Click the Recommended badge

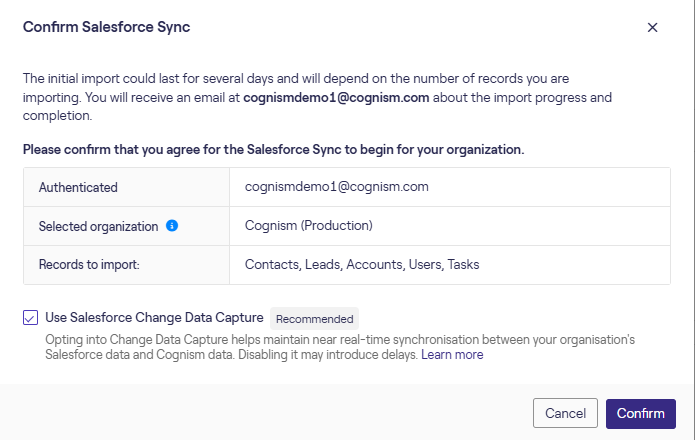tap(314, 319)
